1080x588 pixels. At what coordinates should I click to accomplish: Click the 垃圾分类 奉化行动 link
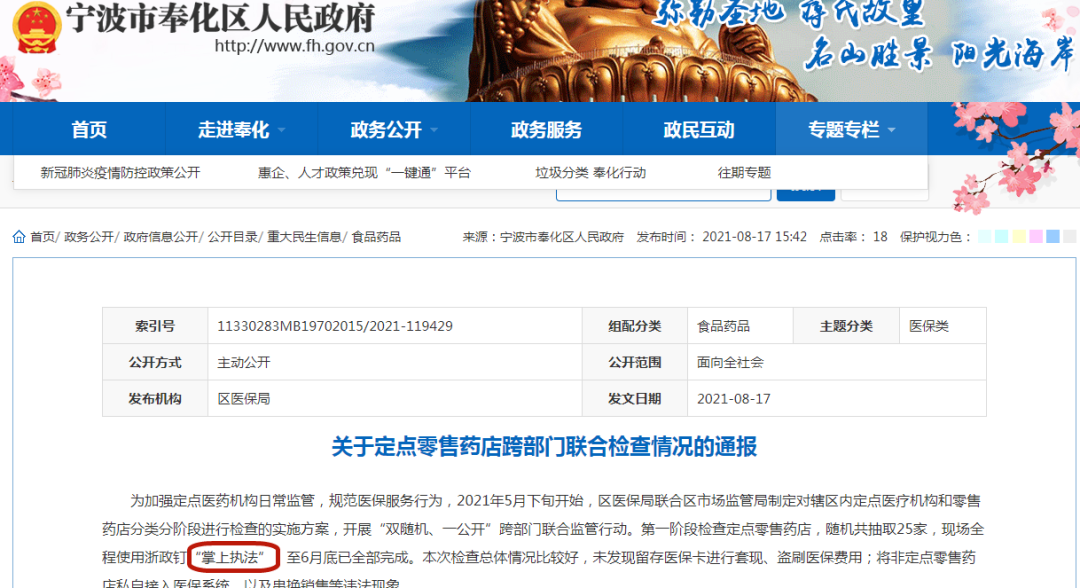coord(590,171)
